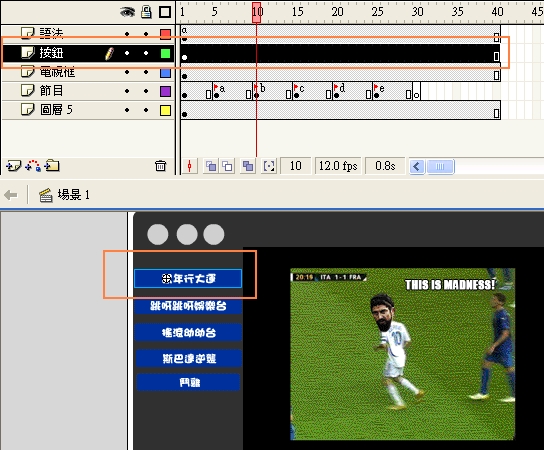
Task: Click the yellow outline swatch of 圖層 5 layer
Action: click(165, 111)
